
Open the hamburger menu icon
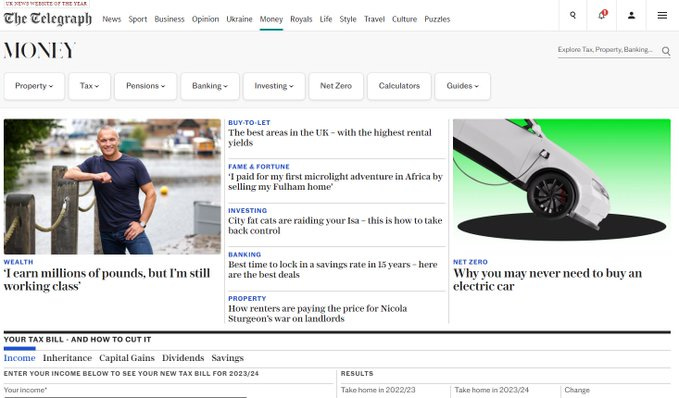click(662, 16)
